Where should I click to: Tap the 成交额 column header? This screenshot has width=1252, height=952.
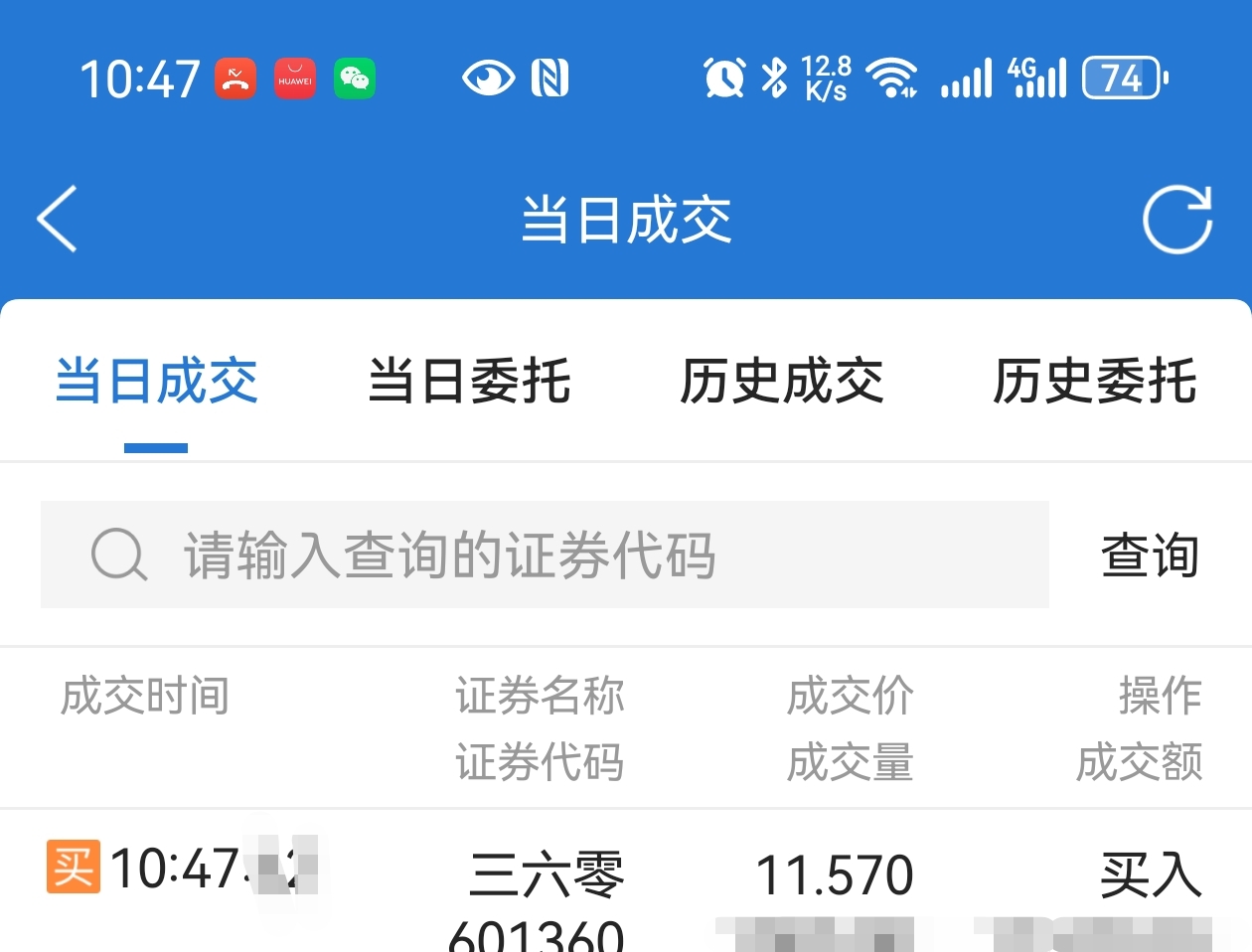tap(1140, 762)
